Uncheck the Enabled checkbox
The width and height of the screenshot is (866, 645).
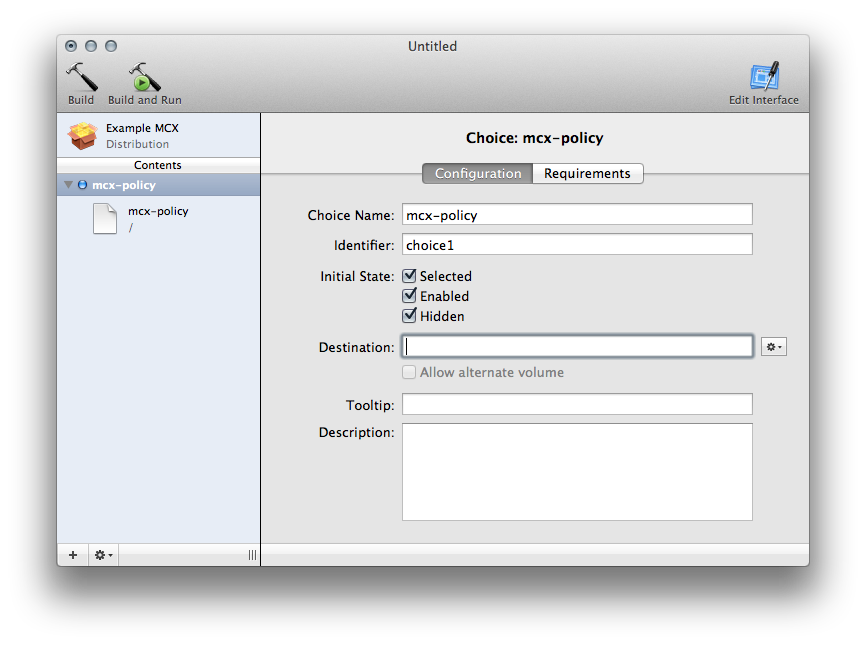click(409, 295)
